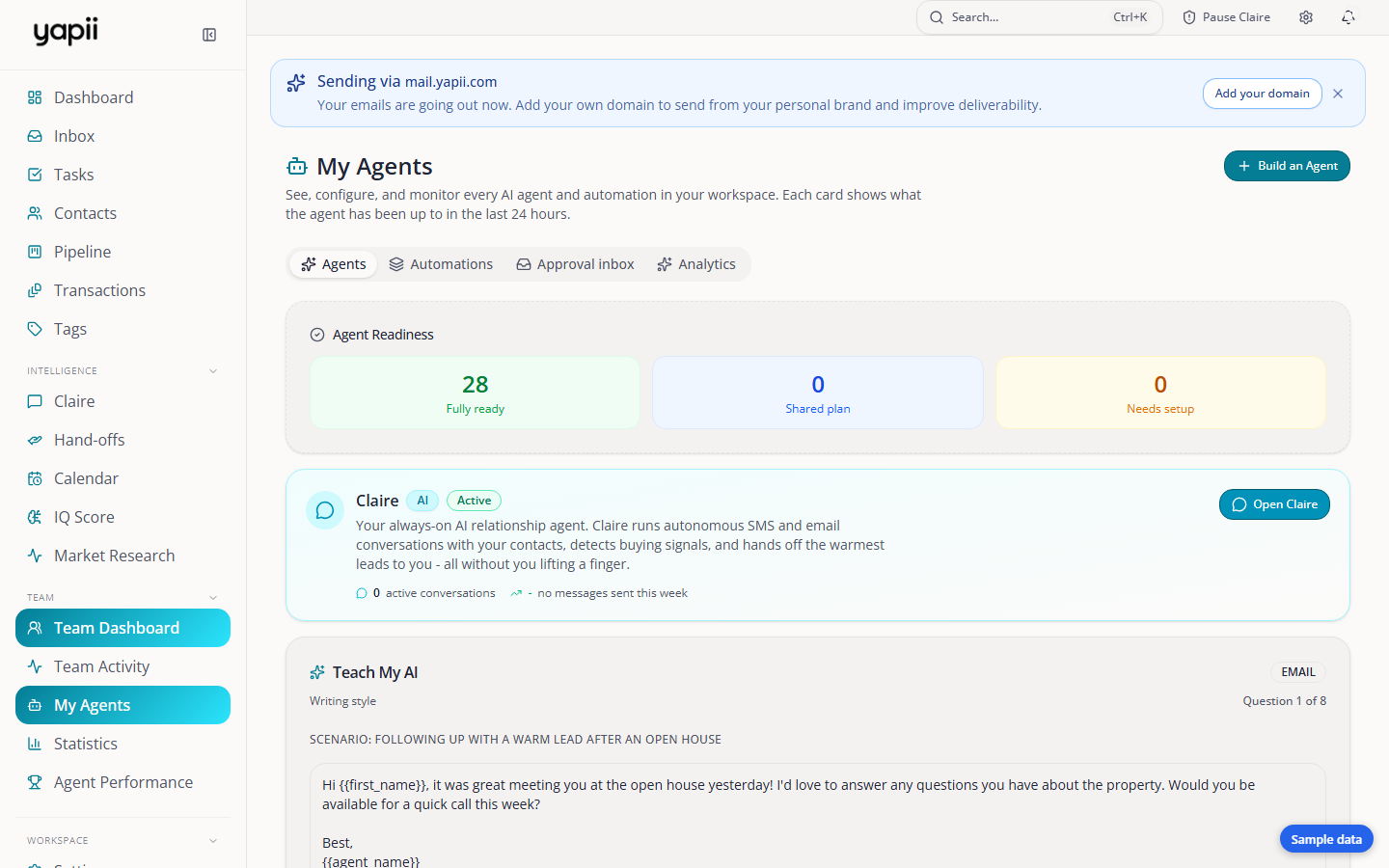Open the Transactions page

click(123, 290)
